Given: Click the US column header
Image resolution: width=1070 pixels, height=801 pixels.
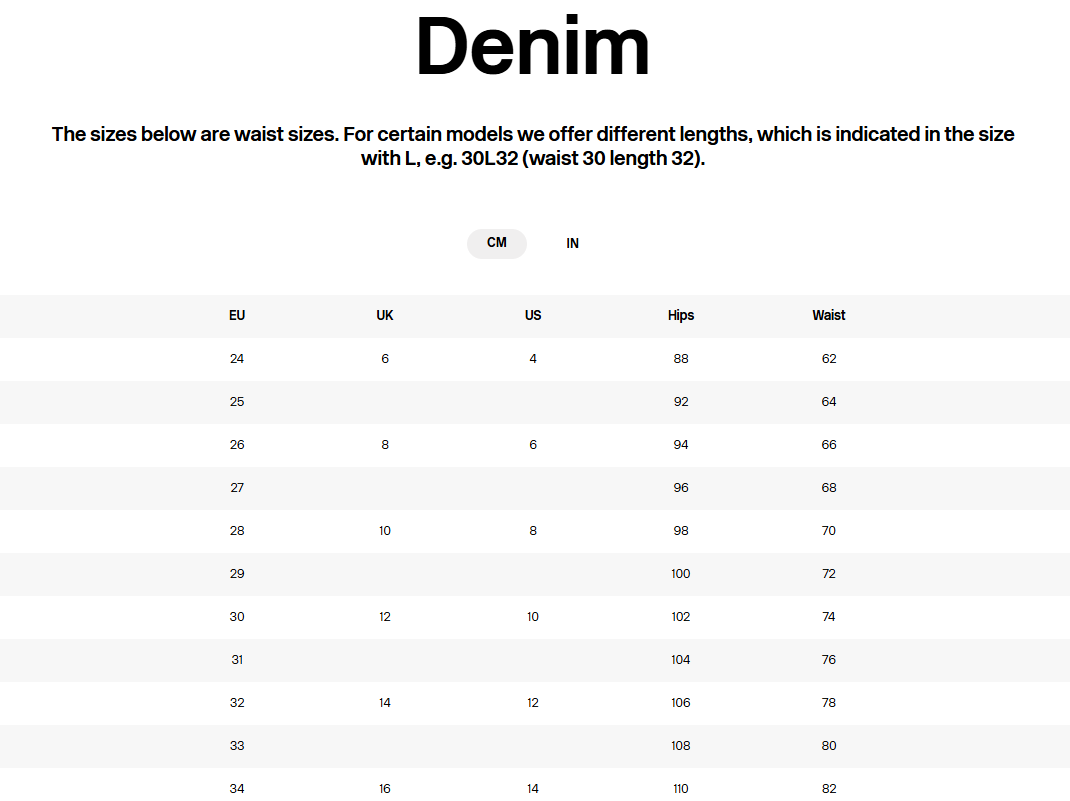Looking at the screenshot, I should click(533, 315).
